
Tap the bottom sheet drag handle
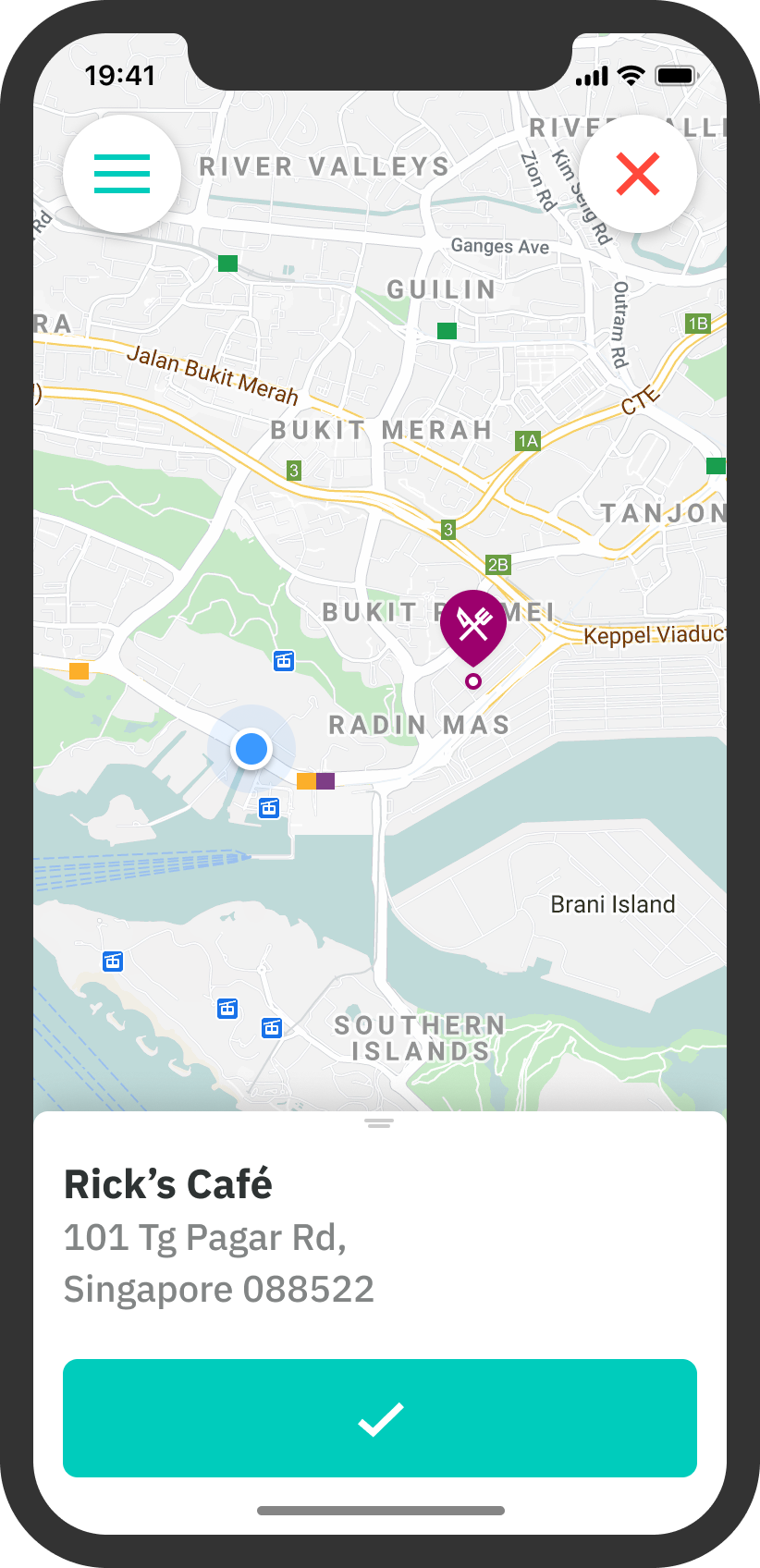[379, 1123]
